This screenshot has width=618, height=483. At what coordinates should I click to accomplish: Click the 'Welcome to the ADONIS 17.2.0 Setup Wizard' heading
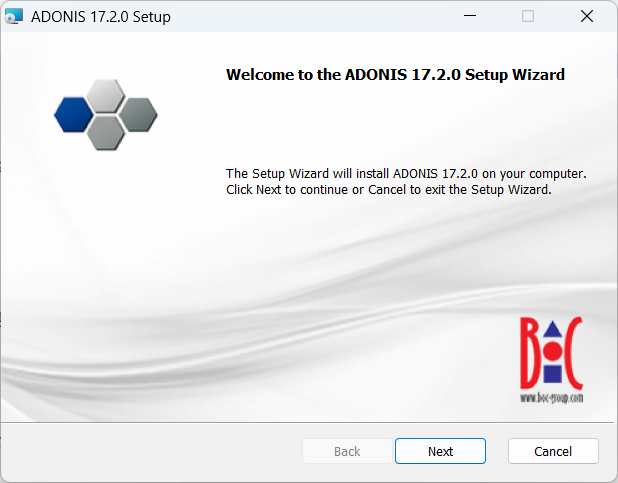[395, 75]
